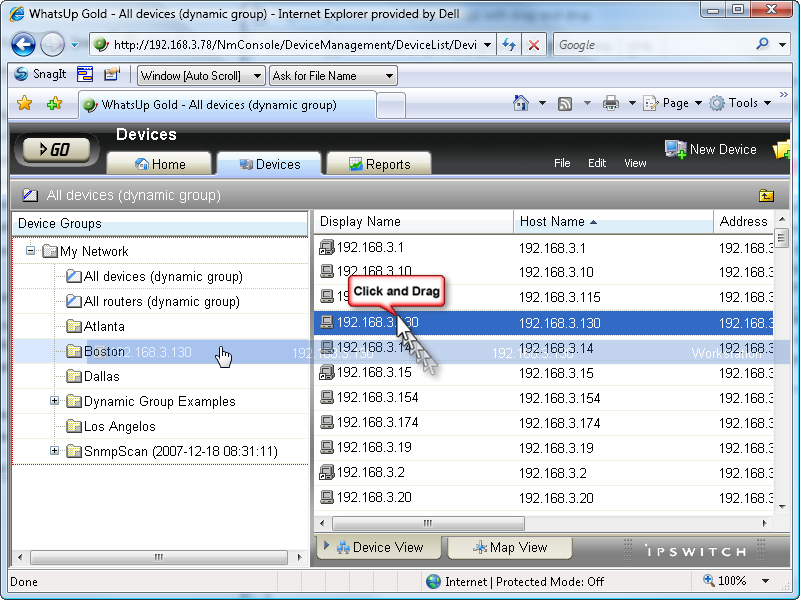
Task: Switch to Map View
Action: tap(509, 547)
